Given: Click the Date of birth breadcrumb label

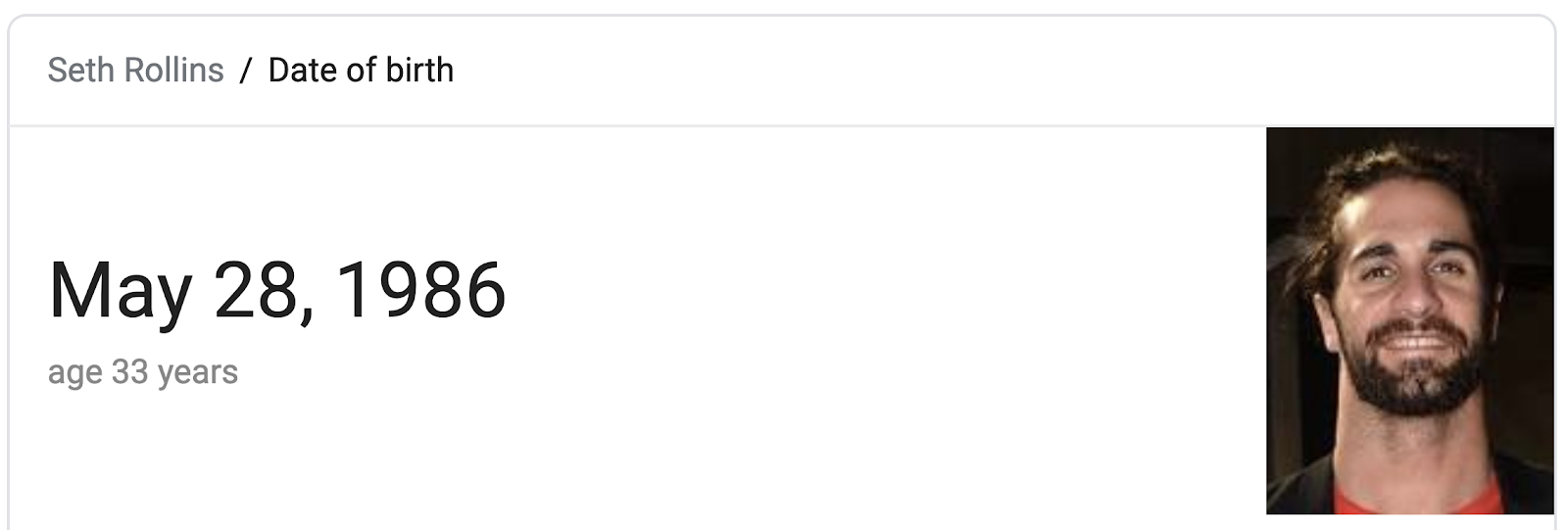Looking at the screenshot, I should [x=361, y=71].
